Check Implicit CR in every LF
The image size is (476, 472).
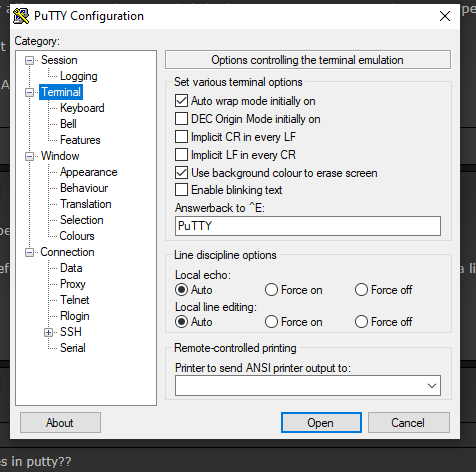click(181, 137)
